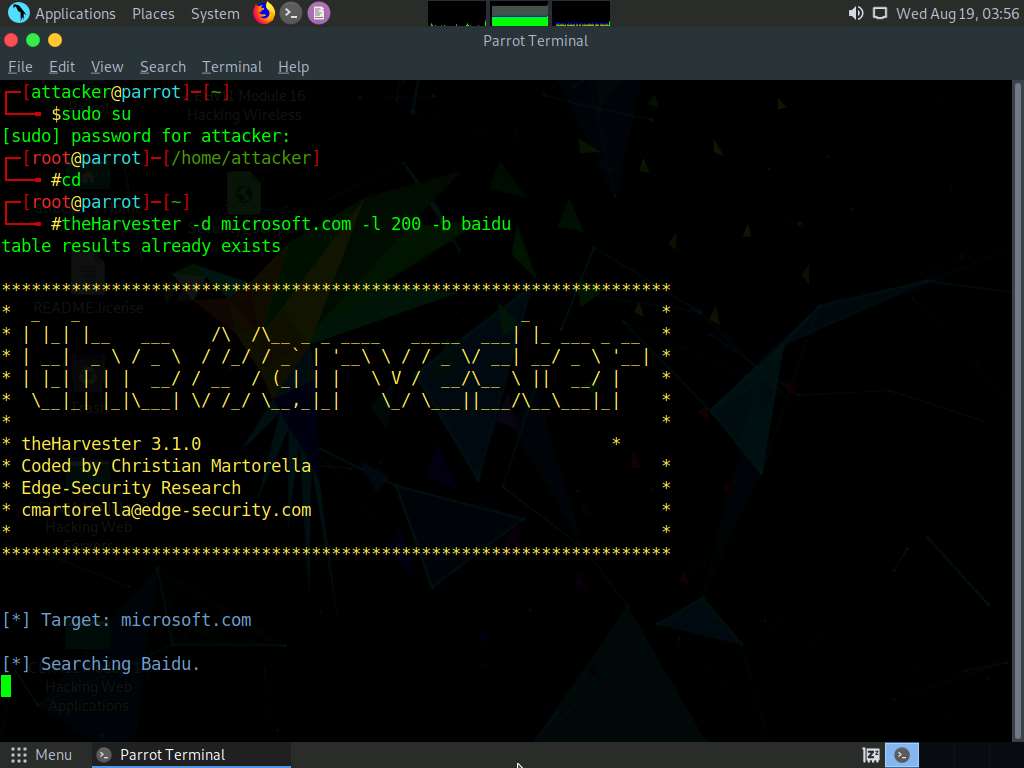The image size is (1024, 768).
Task: Click the green window button
Action: coord(33,40)
